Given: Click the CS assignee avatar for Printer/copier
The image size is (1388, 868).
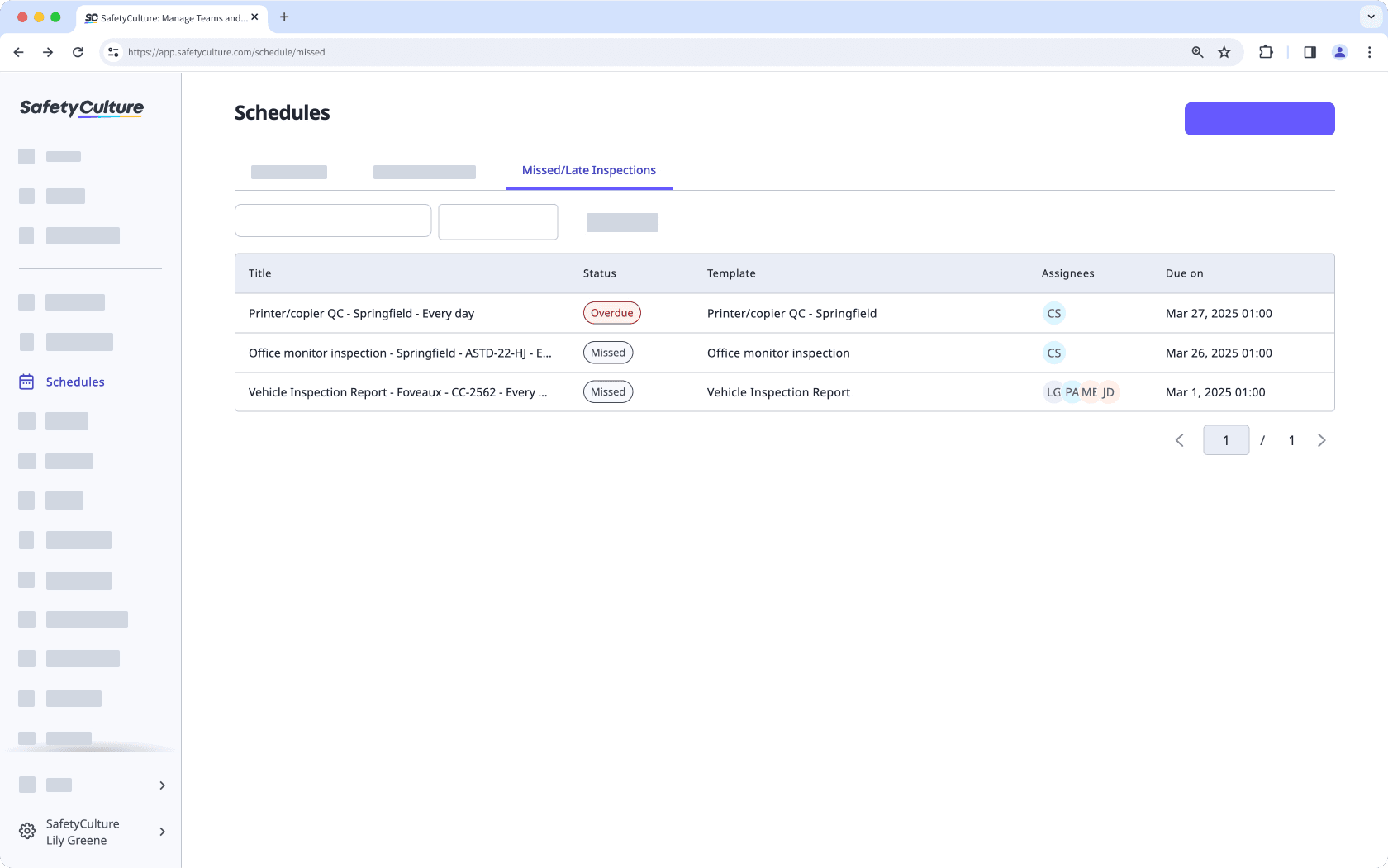Looking at the screenshot, I should pyautogui.click(x=1053, y=314).
